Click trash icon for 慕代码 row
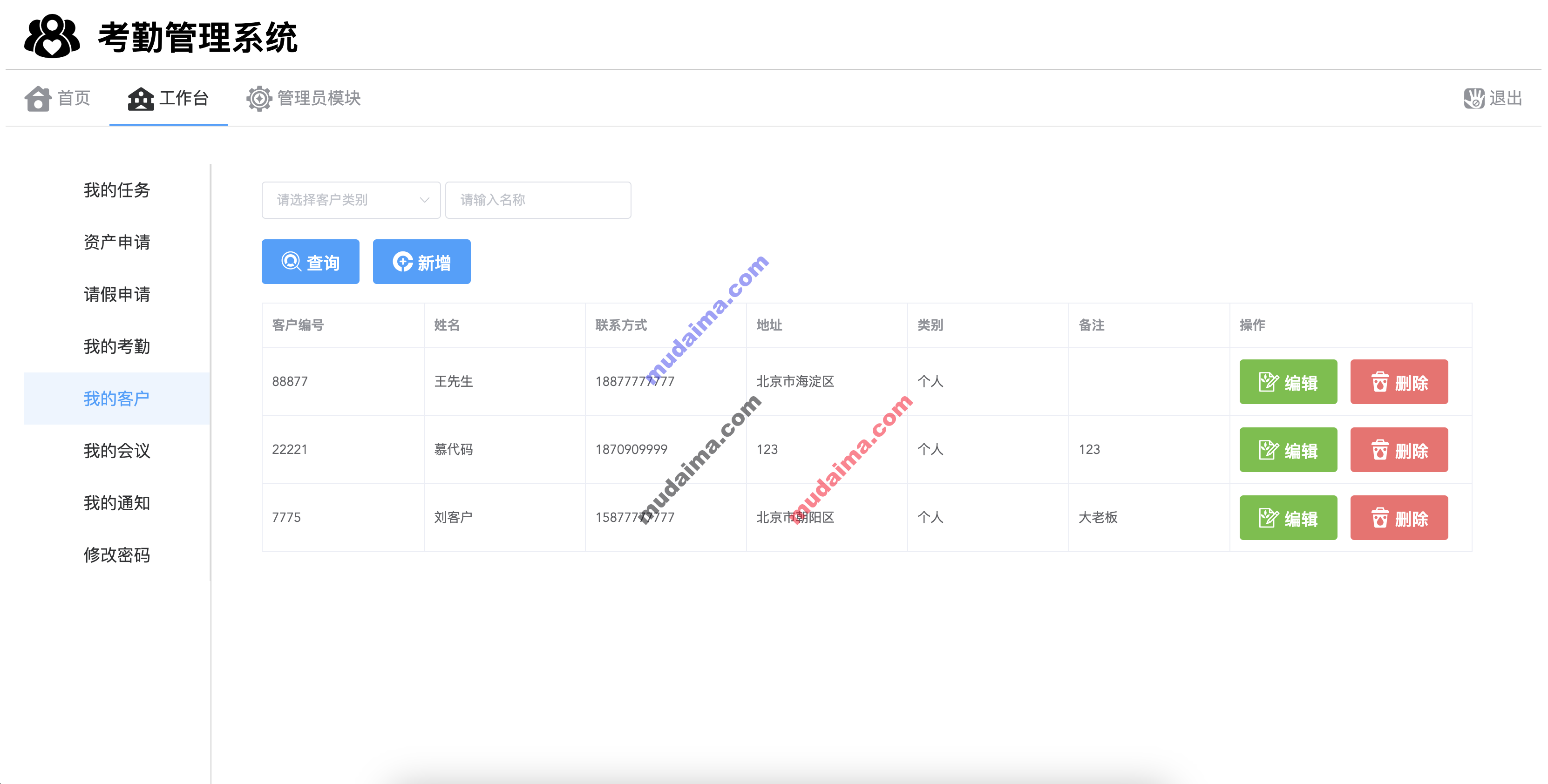This screenshot has height=784, width=1548. pos(1380,450)
